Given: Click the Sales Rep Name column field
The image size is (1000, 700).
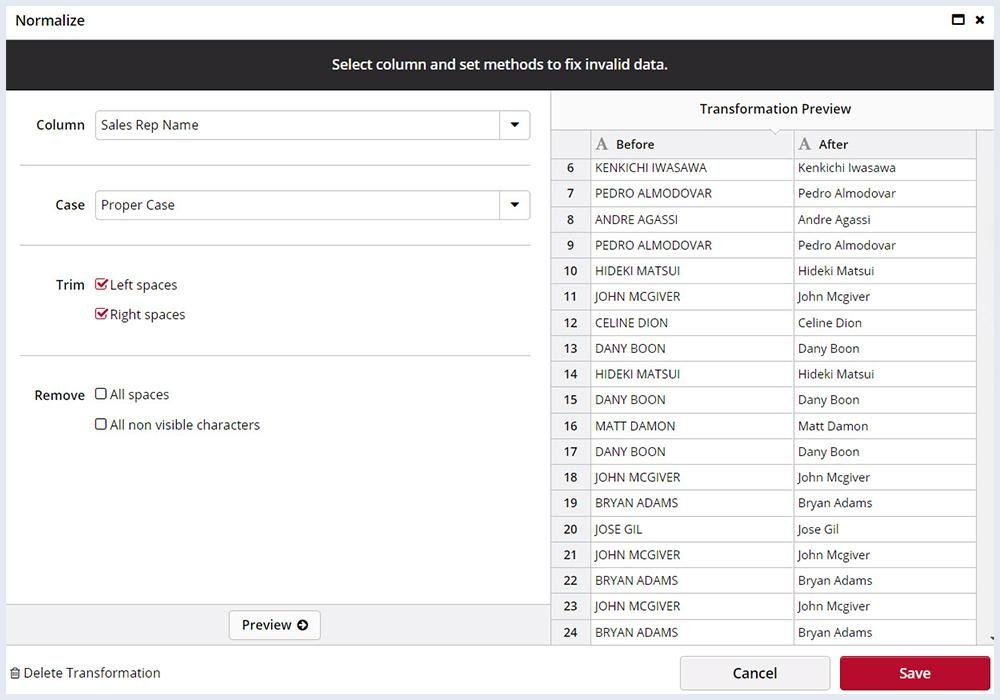Looking at the screenshot, I should pos(297,125).
